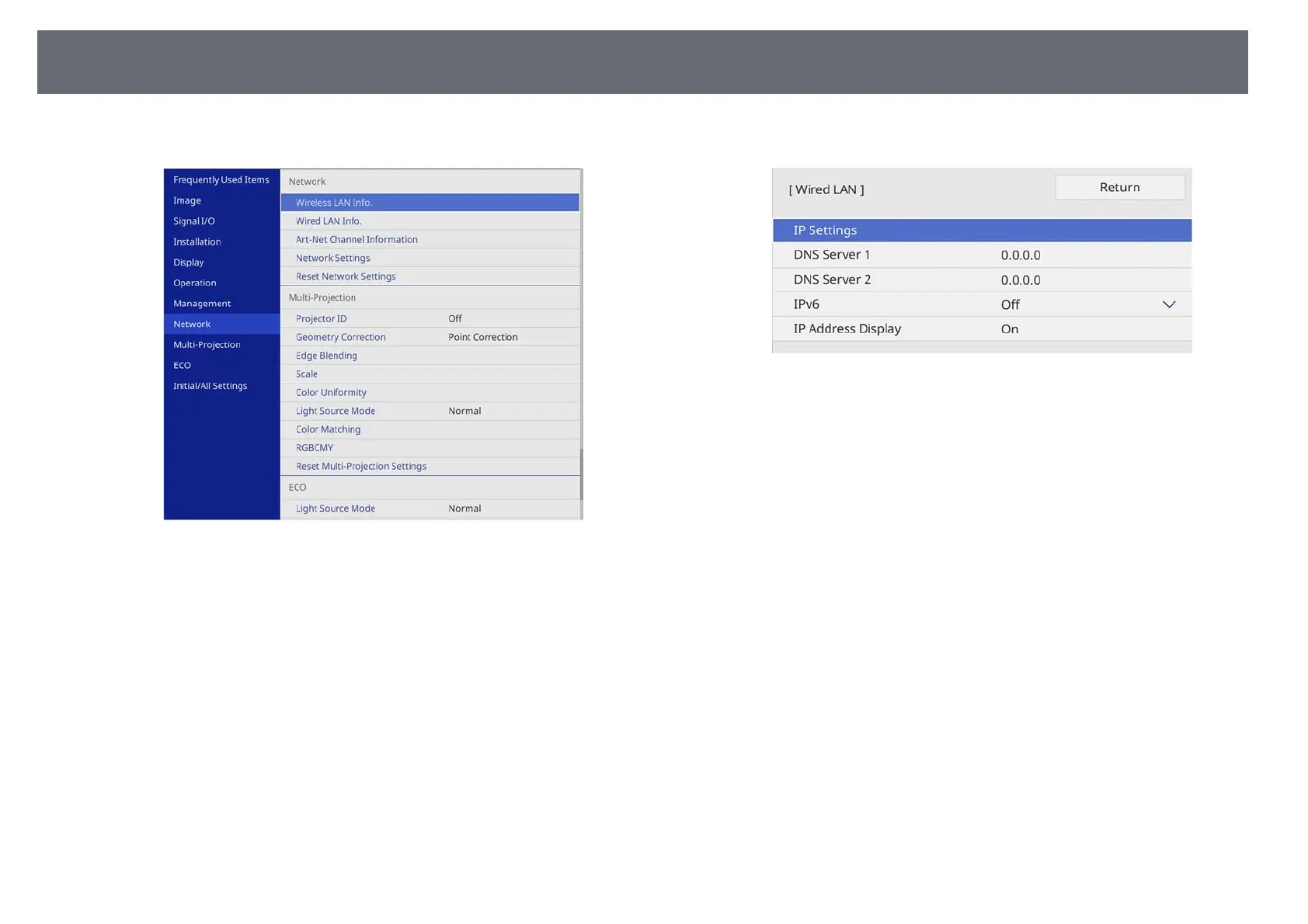Image resolution: width=1308 pixels, height=924 pixels.
Task: Open Geometry Correction setting
Action: click(430, 337)
